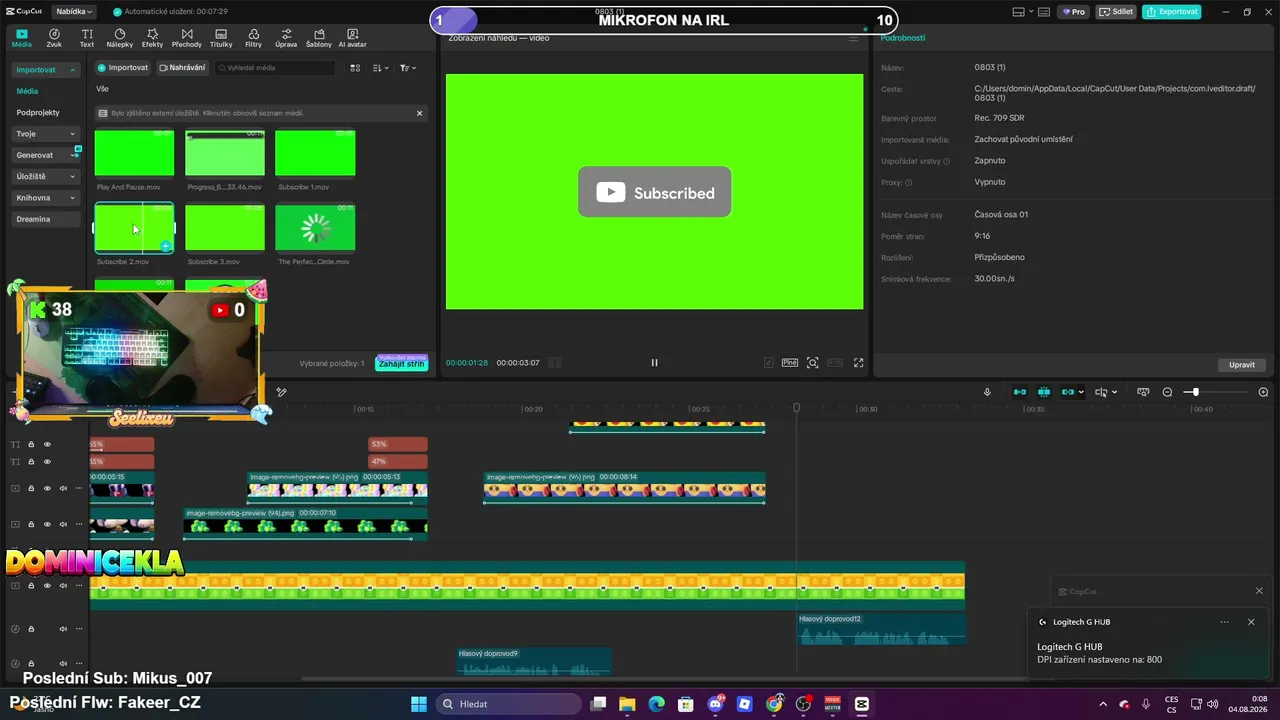The height and width of the screenshot is (720, 1280).
Task: Mute the Hlasový doprovod12 audio track
Action: tap(63, 629)
